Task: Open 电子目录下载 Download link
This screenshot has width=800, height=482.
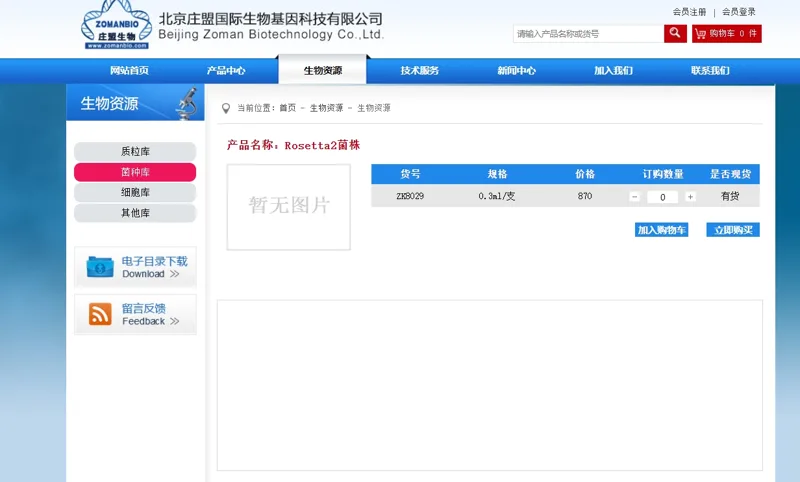Action: [x=135, y=267]
